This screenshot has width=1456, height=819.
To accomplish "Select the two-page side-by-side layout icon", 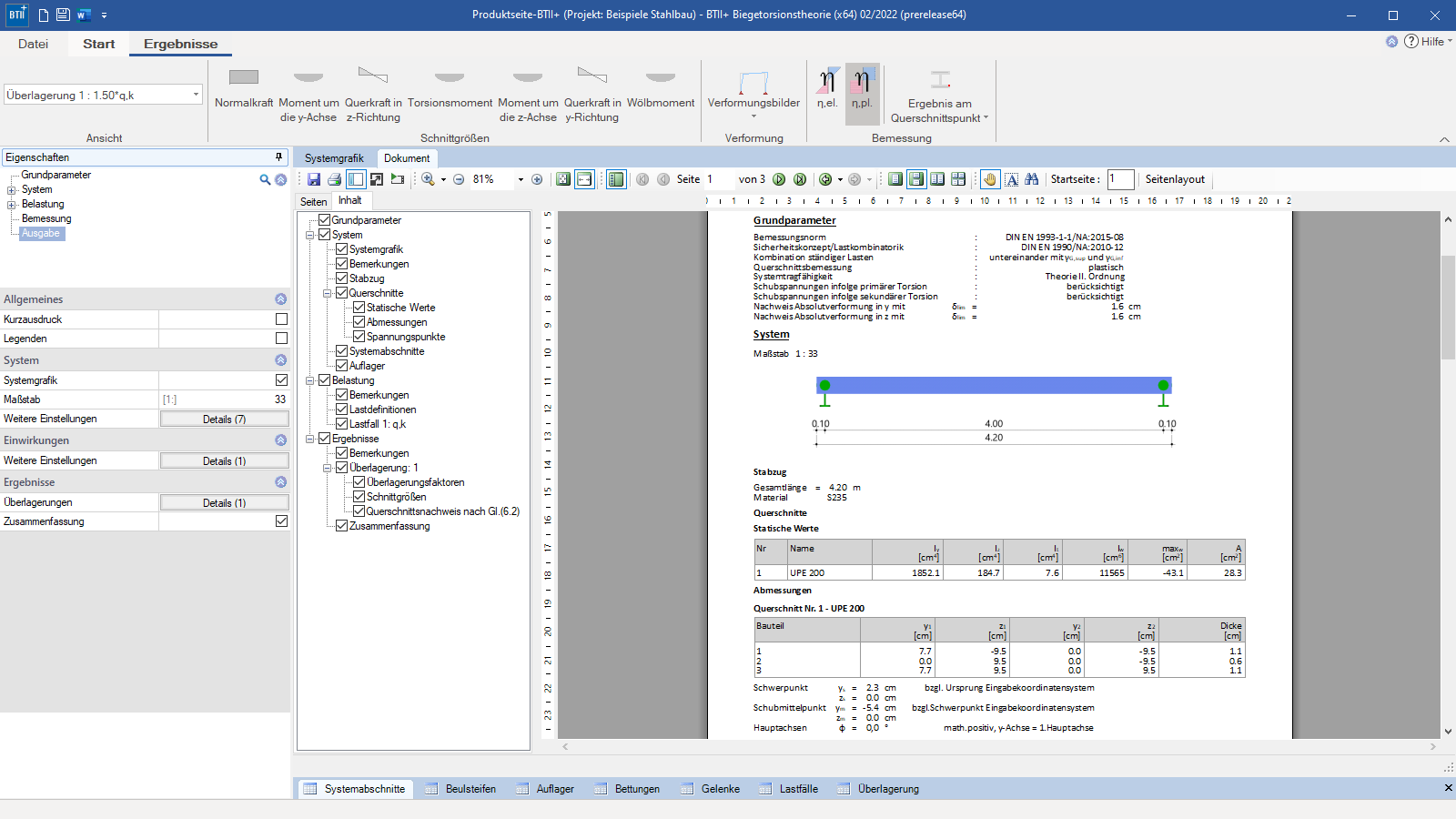I will tap(937, 179).
